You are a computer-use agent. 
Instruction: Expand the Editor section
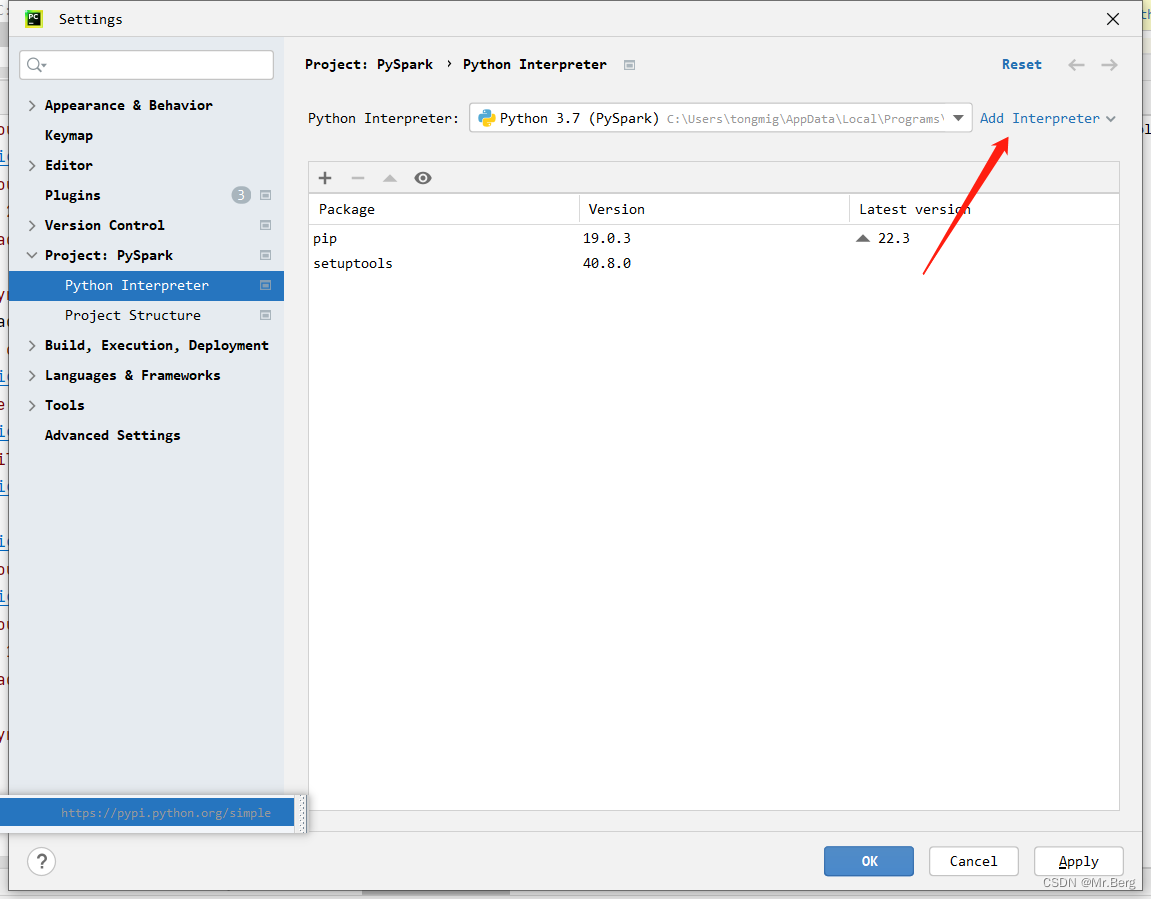pos(32,166)
